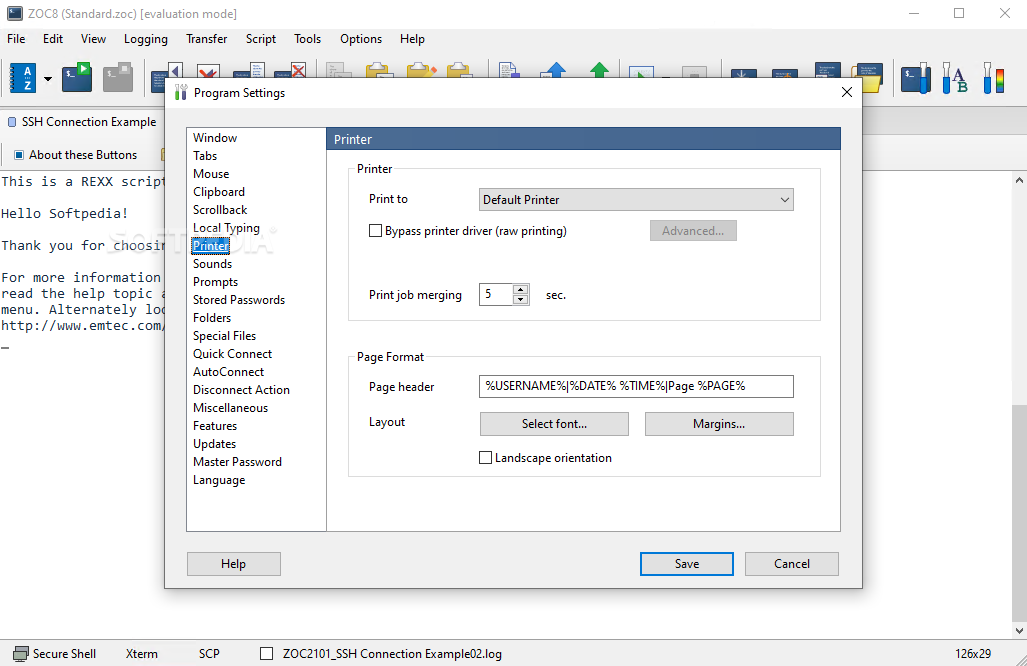
Task: Open Help for Program Settings
Action: [x=233, y=564]
